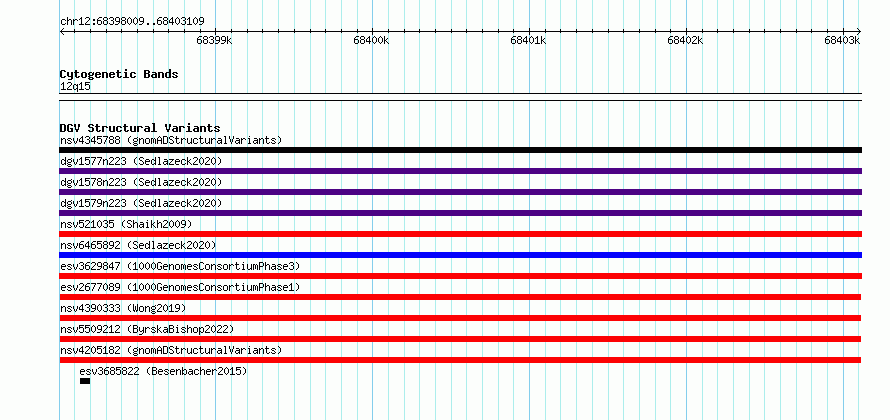The width and height of the screenshot is (890, 420).
Task: Open nsv6465892 (Sedlazeck2020) label
Action: tap(138, 245)
